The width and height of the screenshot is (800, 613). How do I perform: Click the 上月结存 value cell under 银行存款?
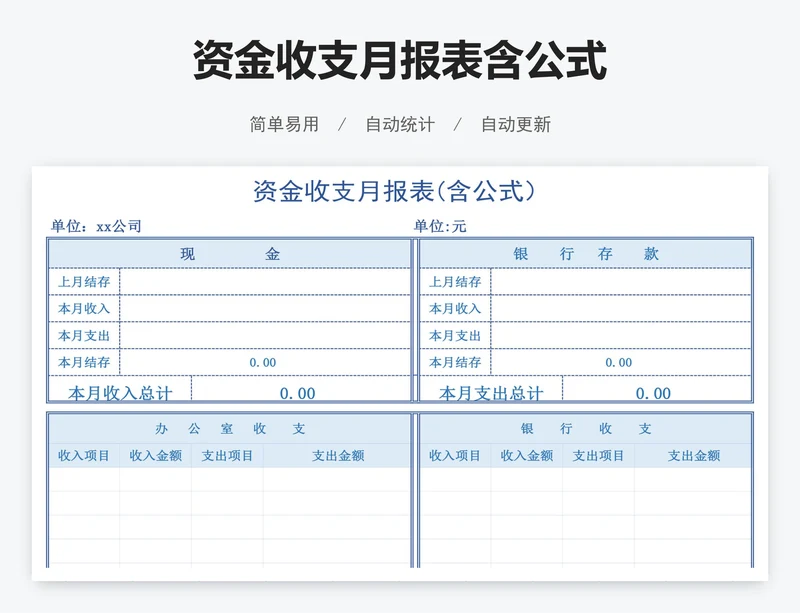point(621,281)
